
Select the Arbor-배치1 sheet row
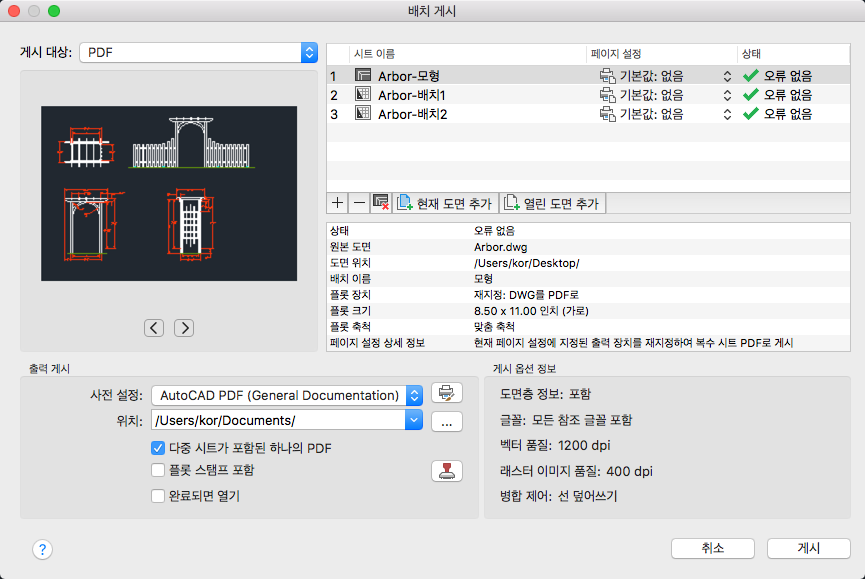click(588, 95)
